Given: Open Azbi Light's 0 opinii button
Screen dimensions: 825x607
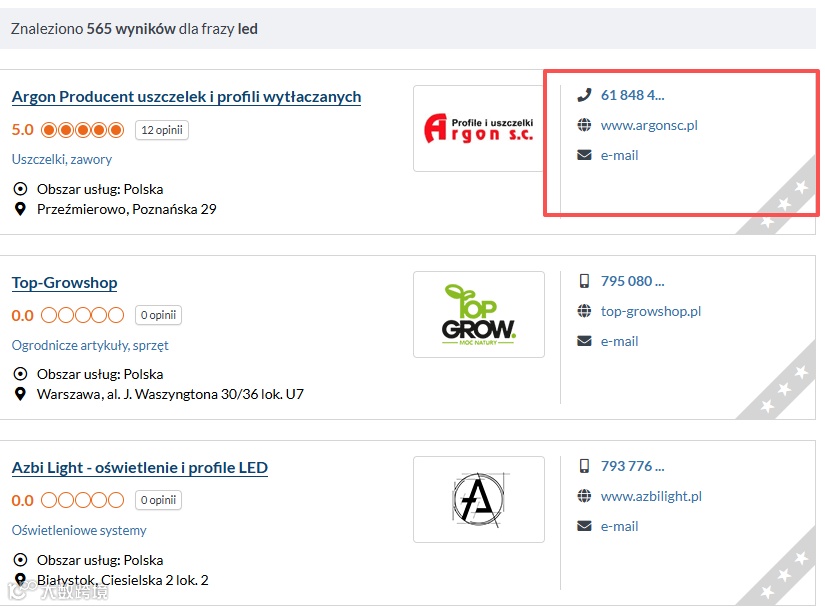Looking at the screenshot, I should click(x=158, y=500).
